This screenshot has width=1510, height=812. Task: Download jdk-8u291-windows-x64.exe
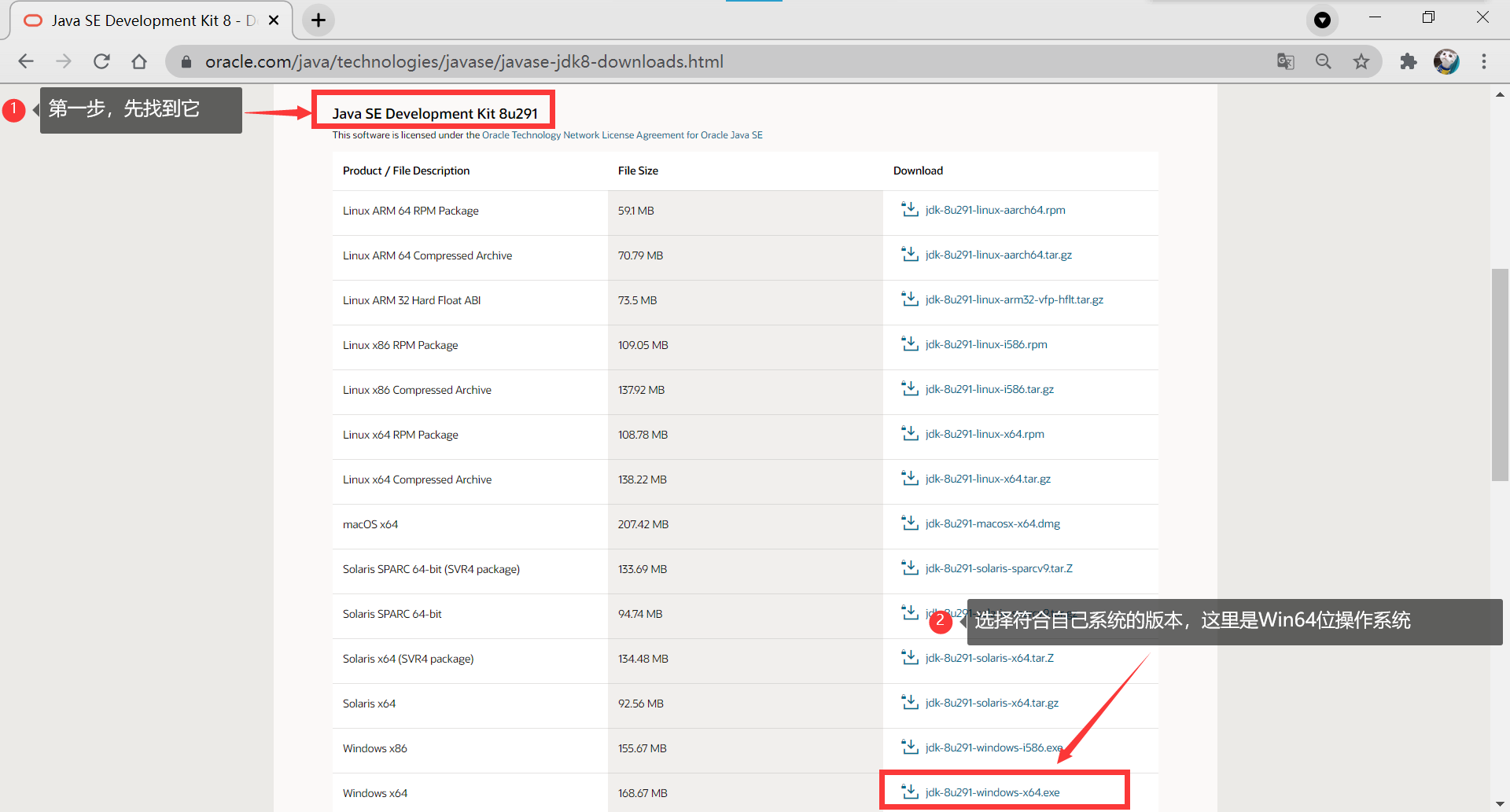993,792
